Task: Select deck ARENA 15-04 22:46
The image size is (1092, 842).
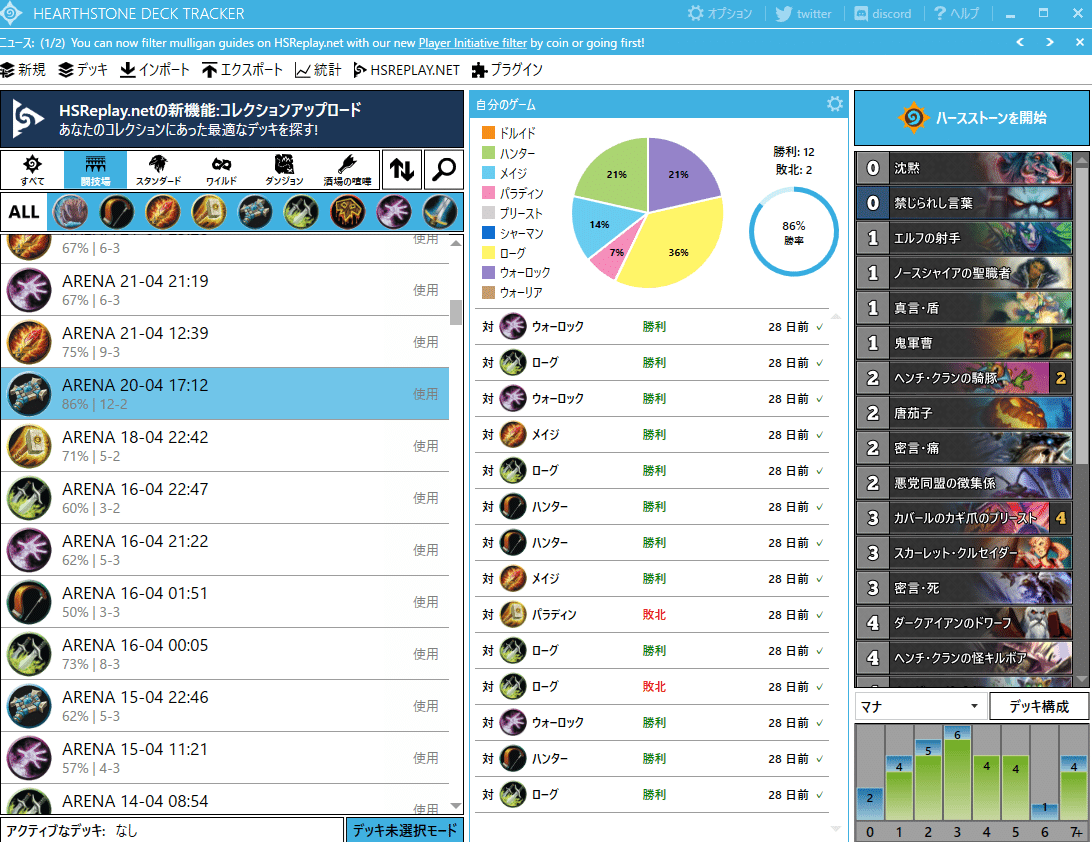Action: 224,706
